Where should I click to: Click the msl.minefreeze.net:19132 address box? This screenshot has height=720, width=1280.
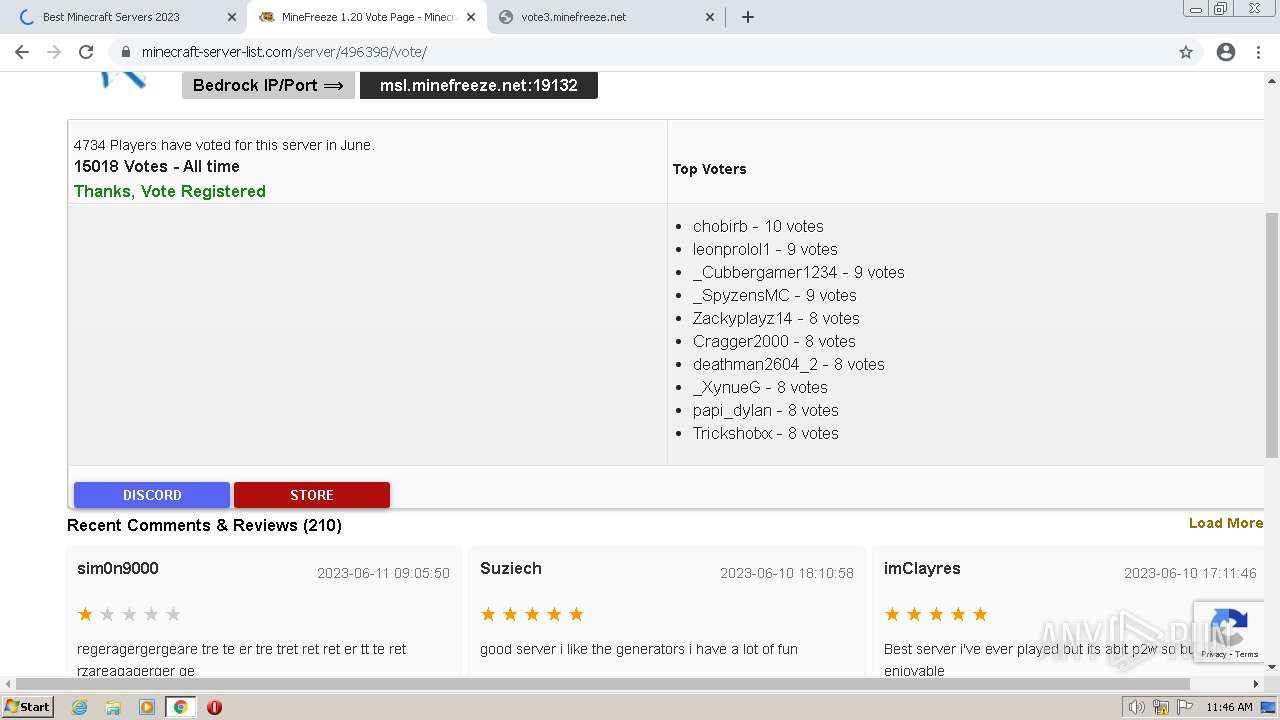tap(479, 85)
